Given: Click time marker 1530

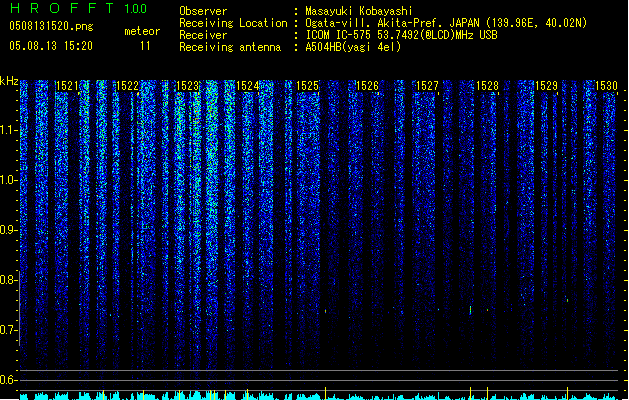Looking at the screenshot, I should click(606, 86).
